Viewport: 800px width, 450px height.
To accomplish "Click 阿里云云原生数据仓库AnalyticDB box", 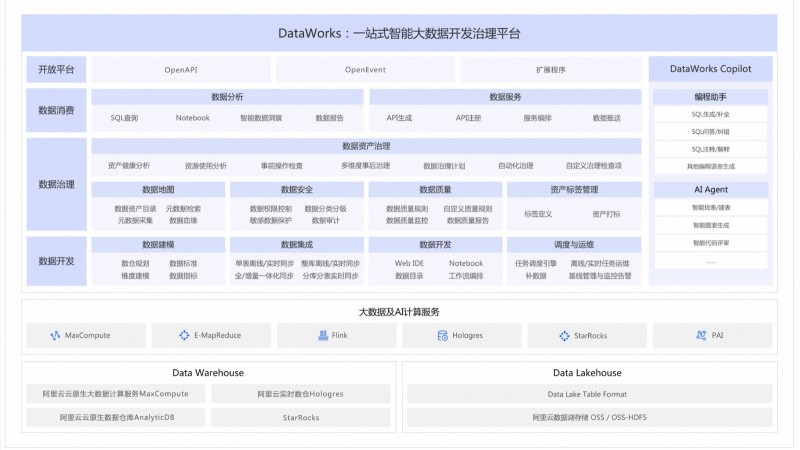I will (x=116, y=417).
